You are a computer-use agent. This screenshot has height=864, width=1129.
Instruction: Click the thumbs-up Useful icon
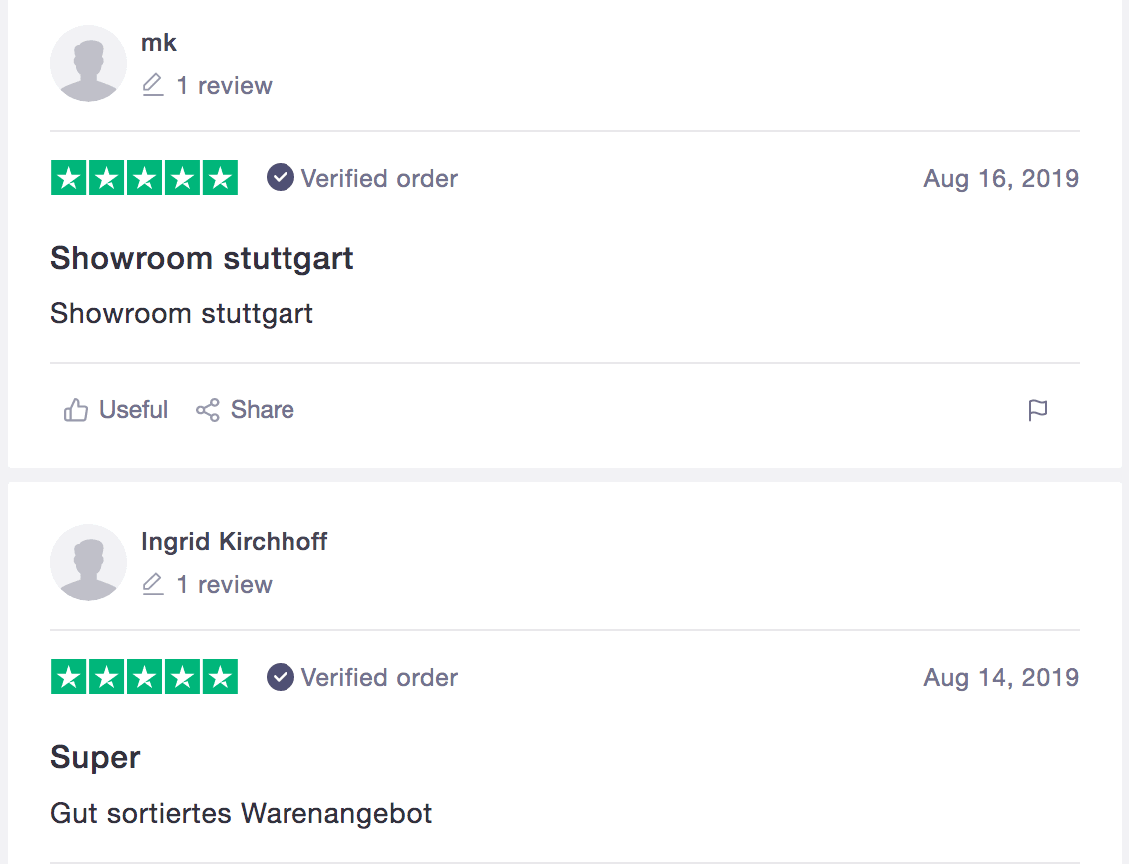[76, 410]
